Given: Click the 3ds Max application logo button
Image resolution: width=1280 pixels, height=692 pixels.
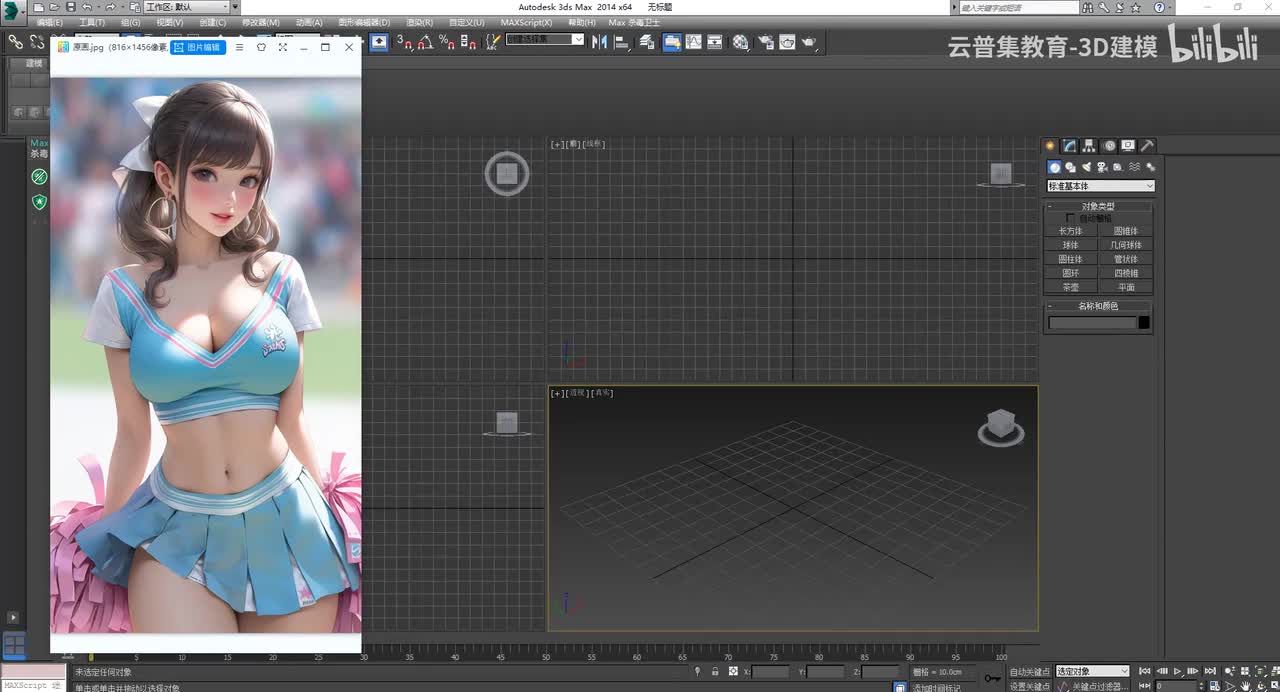Looking at the screenshot, I should coord(13,11).
